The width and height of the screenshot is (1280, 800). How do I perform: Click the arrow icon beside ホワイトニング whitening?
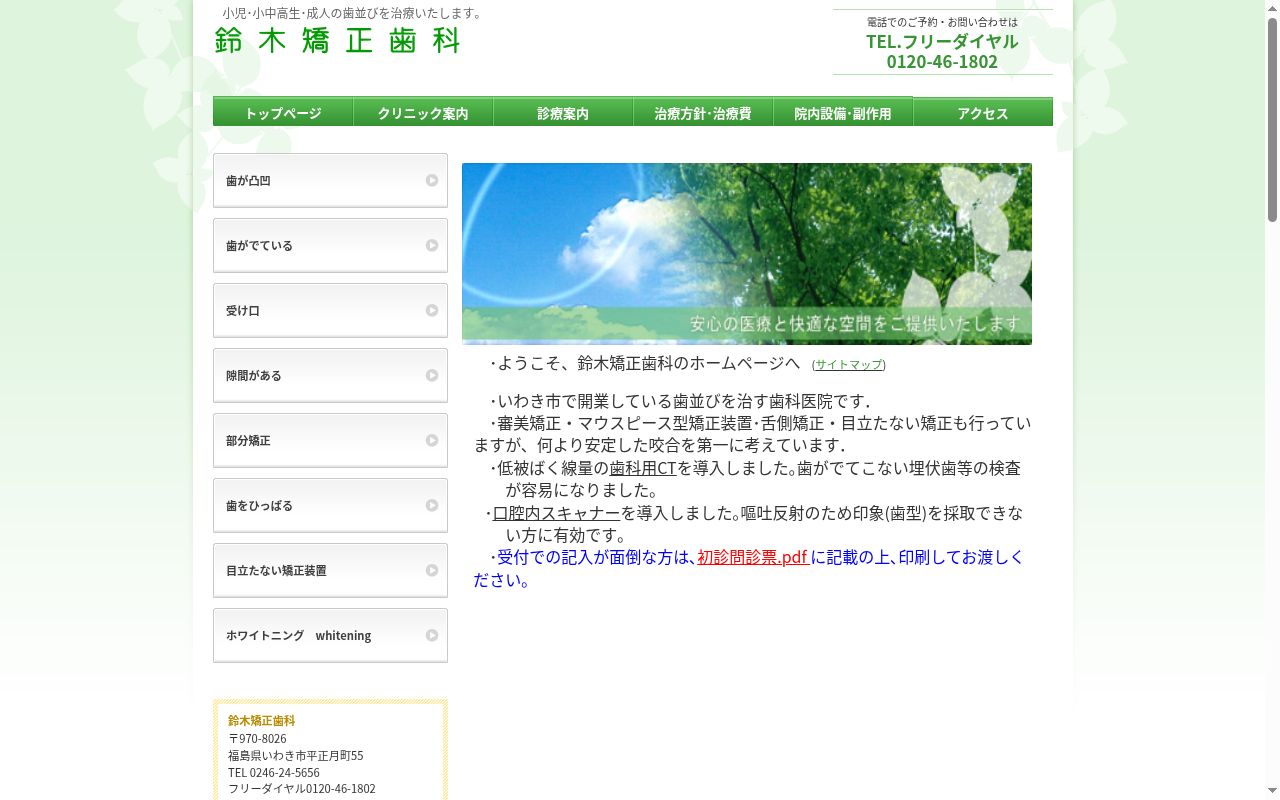click(432, 636)
